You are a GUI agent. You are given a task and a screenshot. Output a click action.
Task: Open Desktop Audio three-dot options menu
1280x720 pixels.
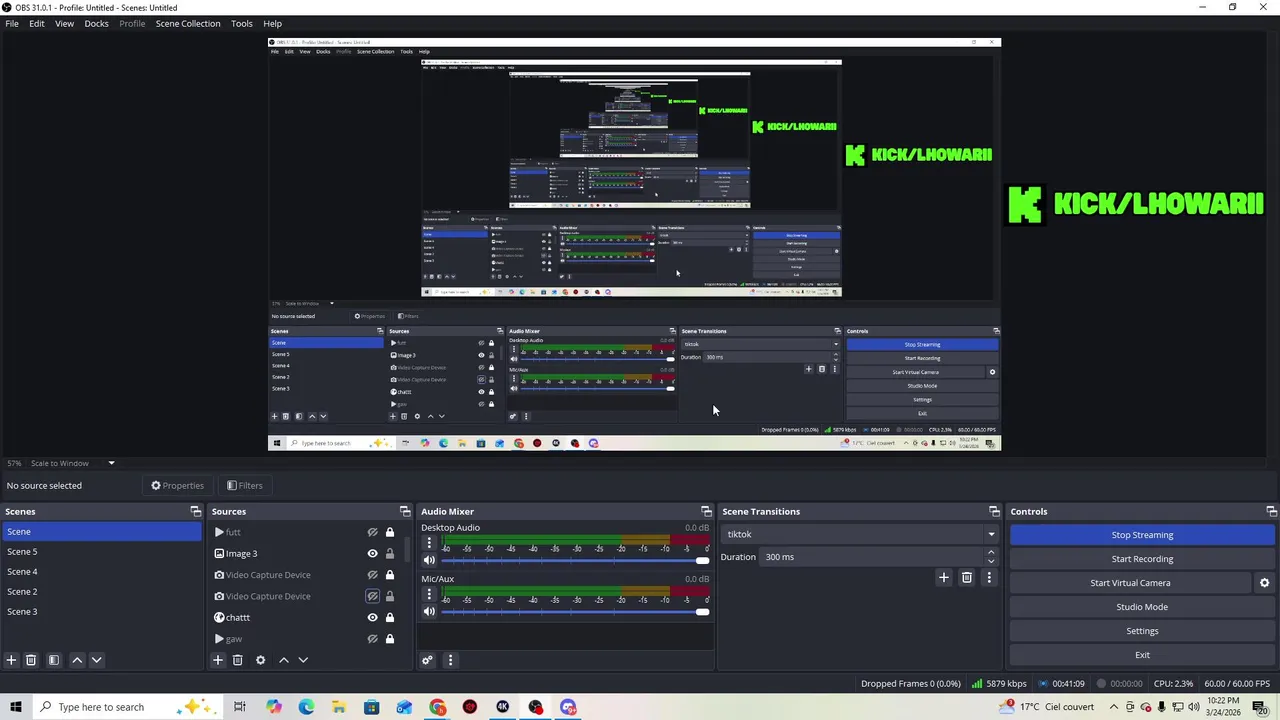point(429,543)
